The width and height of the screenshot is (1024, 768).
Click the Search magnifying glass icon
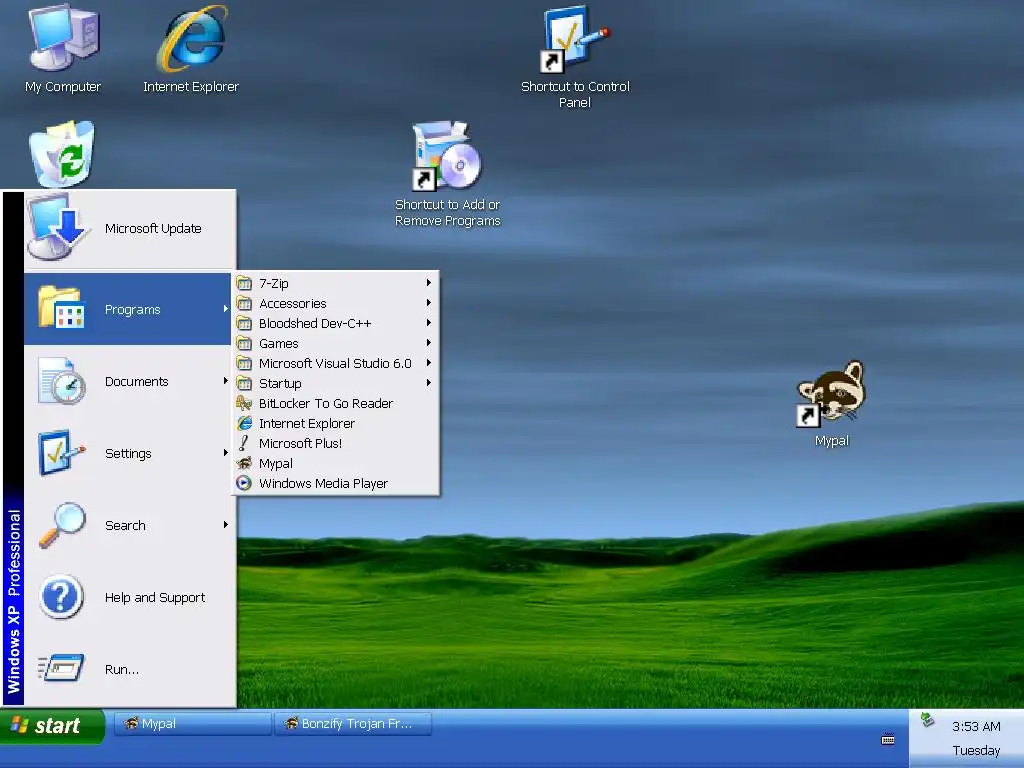61,524
